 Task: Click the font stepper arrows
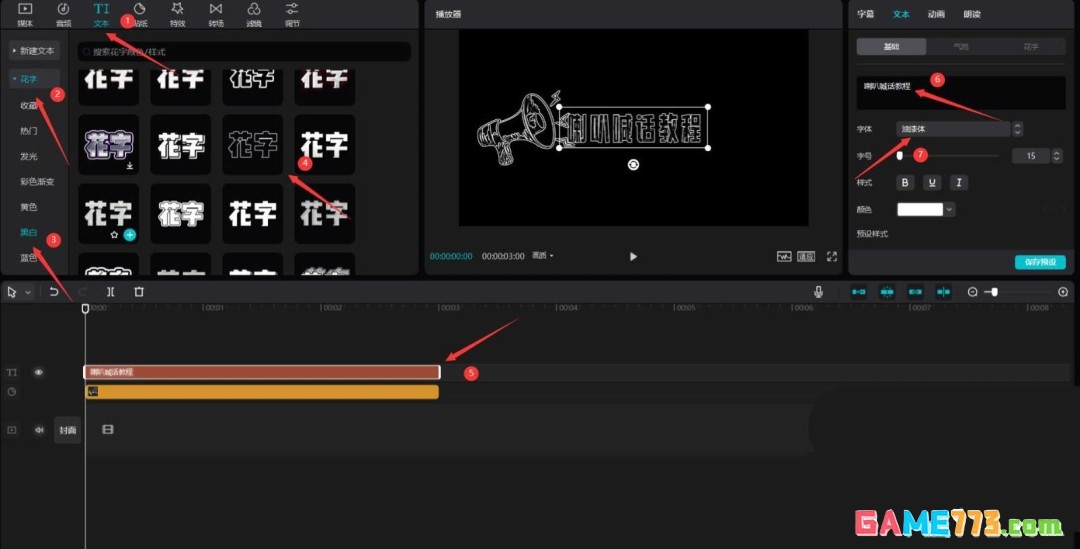point(1017,129)
